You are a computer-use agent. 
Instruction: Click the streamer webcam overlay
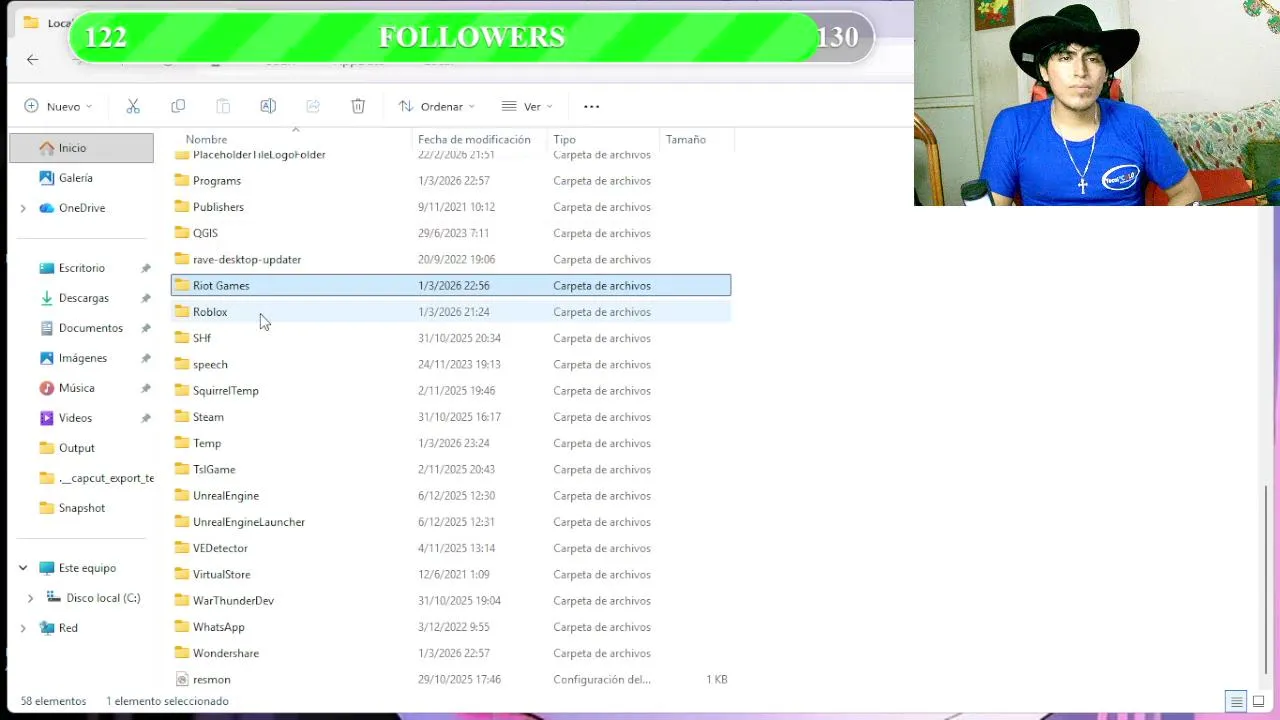point(1097,103)
